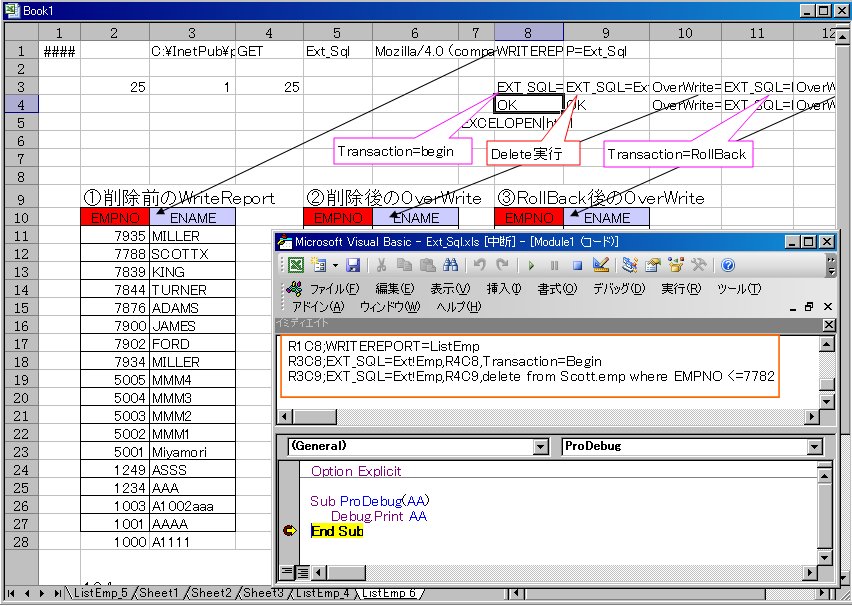
Task: Select the OK cell in column 8
Action: click(x=528, y=104)
